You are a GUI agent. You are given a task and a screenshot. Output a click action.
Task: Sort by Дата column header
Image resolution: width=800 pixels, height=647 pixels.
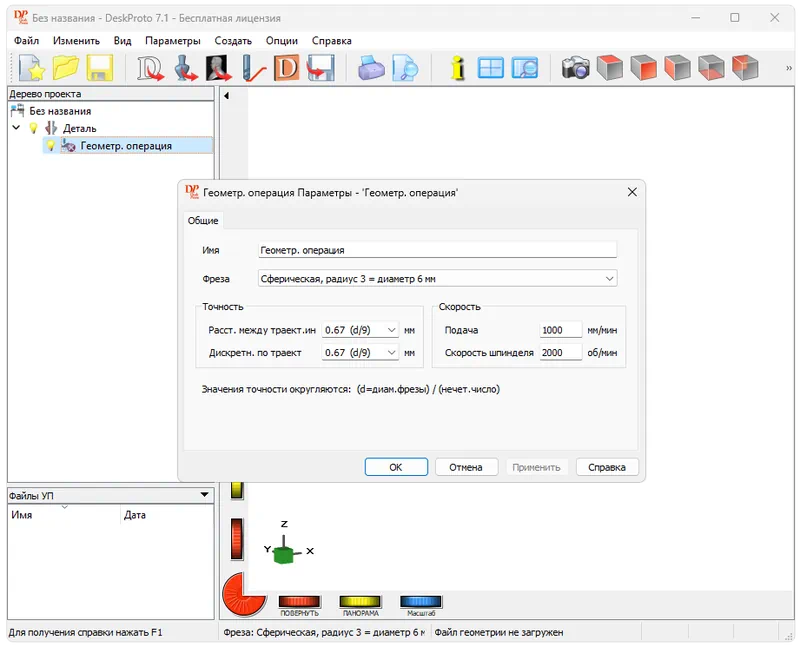coord(167,515)
